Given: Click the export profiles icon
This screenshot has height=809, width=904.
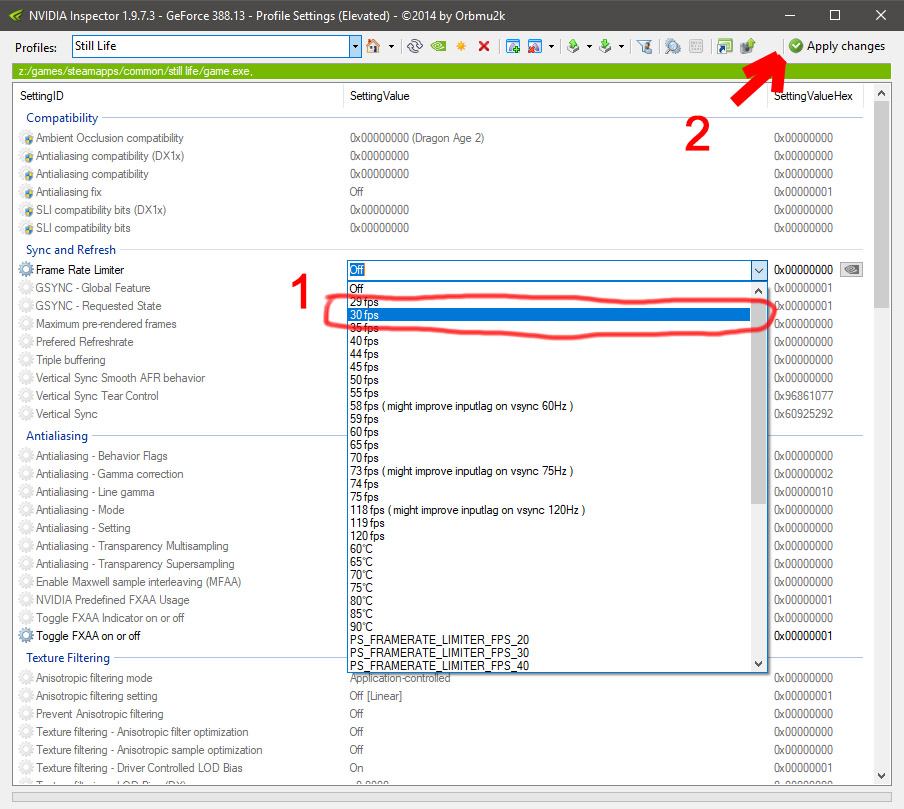Looking at the screenshot, I should point(573,46).
